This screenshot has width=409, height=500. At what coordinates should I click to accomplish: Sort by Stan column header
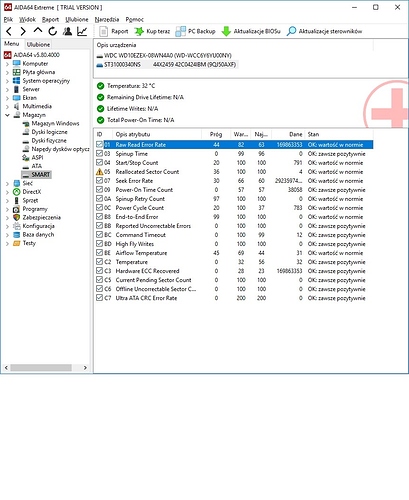(x=339, y=134)
